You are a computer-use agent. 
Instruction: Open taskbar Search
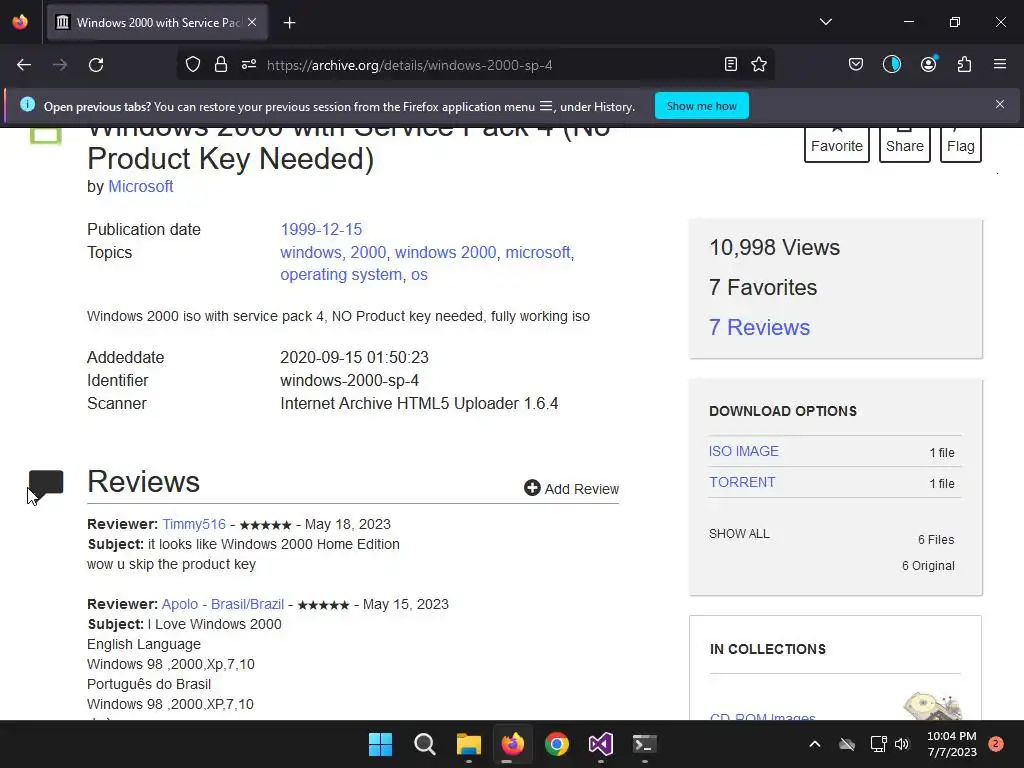(x=424, y=744)
